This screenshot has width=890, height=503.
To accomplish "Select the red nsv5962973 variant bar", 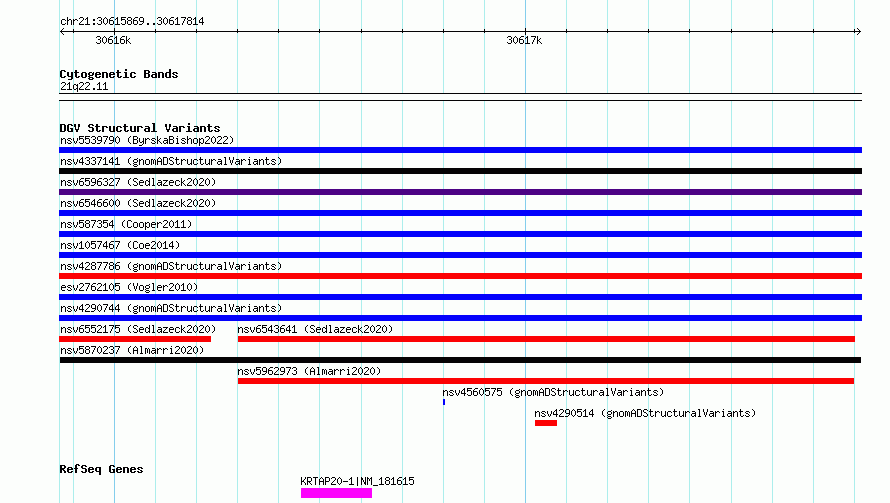I will [x=546, y=381].
